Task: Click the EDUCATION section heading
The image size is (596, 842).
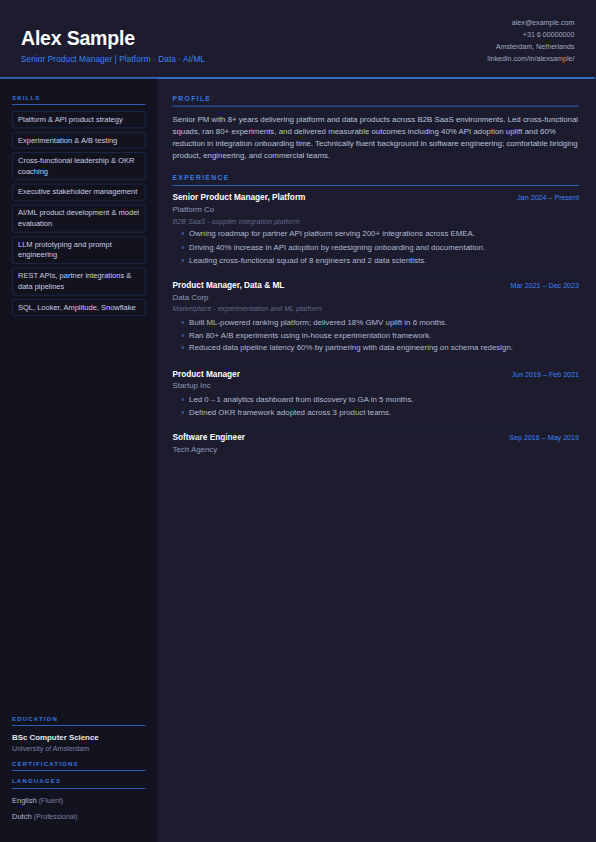Action: [x=34, y=718]
